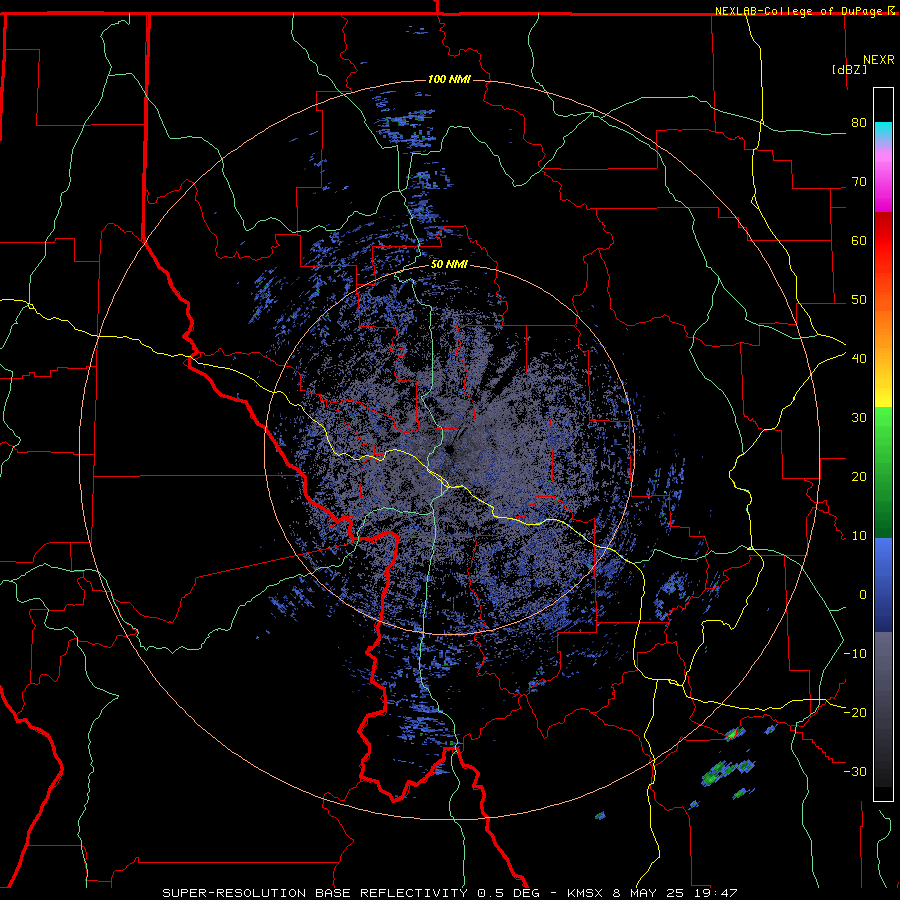Click the 50 NMI range ring label
Viewport: 900px width, 900px height.
tap(449, 265)
